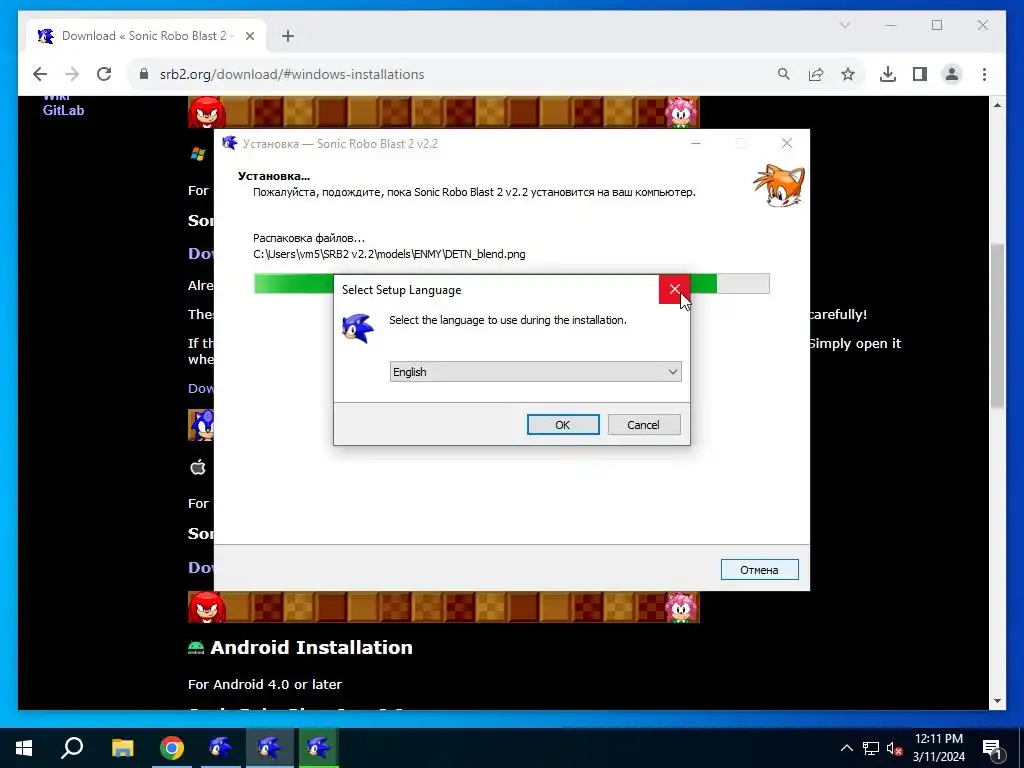The height and width of the screenshot is (768, 1024).
Task: Open the notification center icon
Action: click(x=993, y=748)
